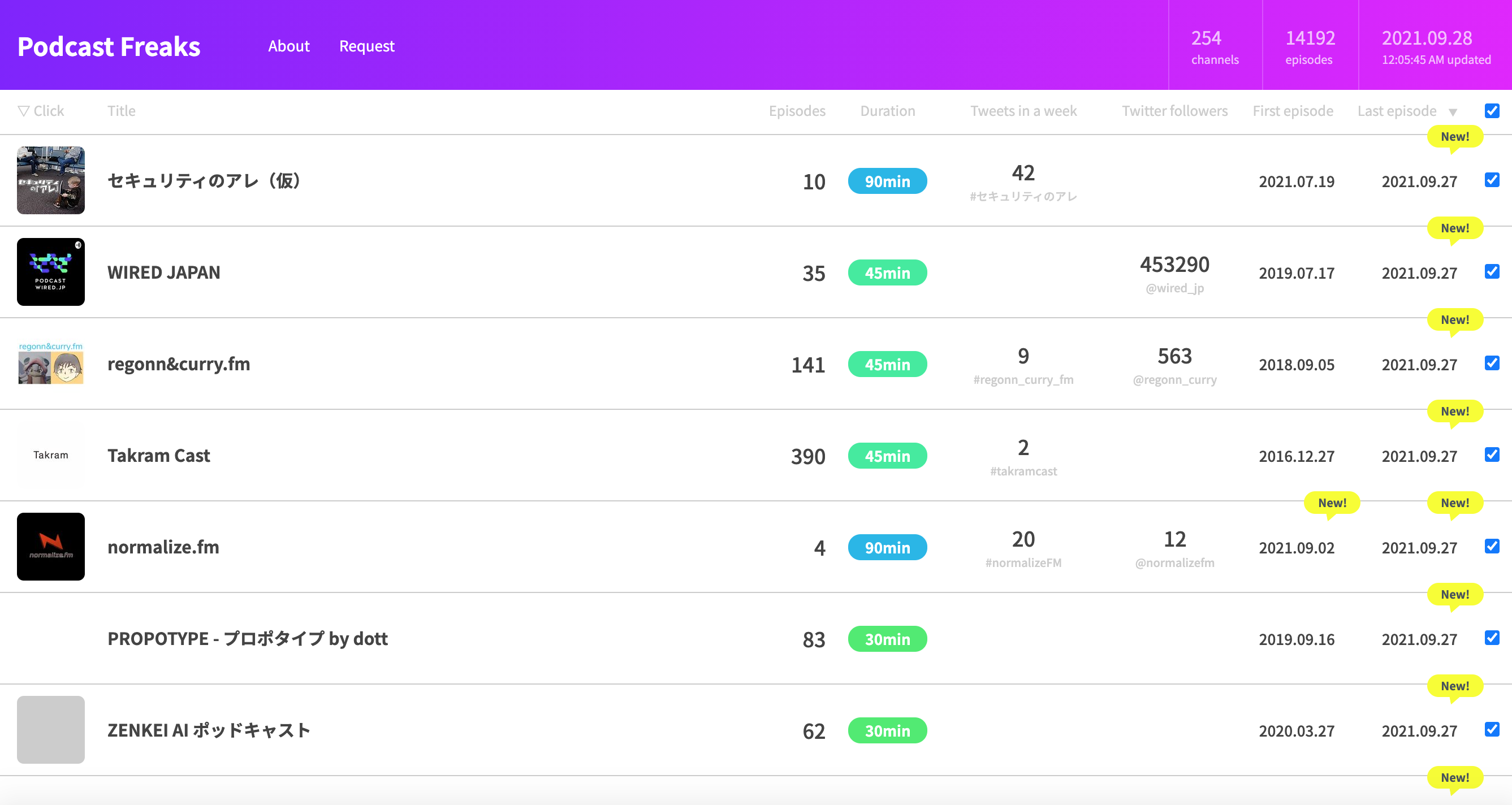Open #takramcast hashtag link
1512x805 pixels.
1023,471
